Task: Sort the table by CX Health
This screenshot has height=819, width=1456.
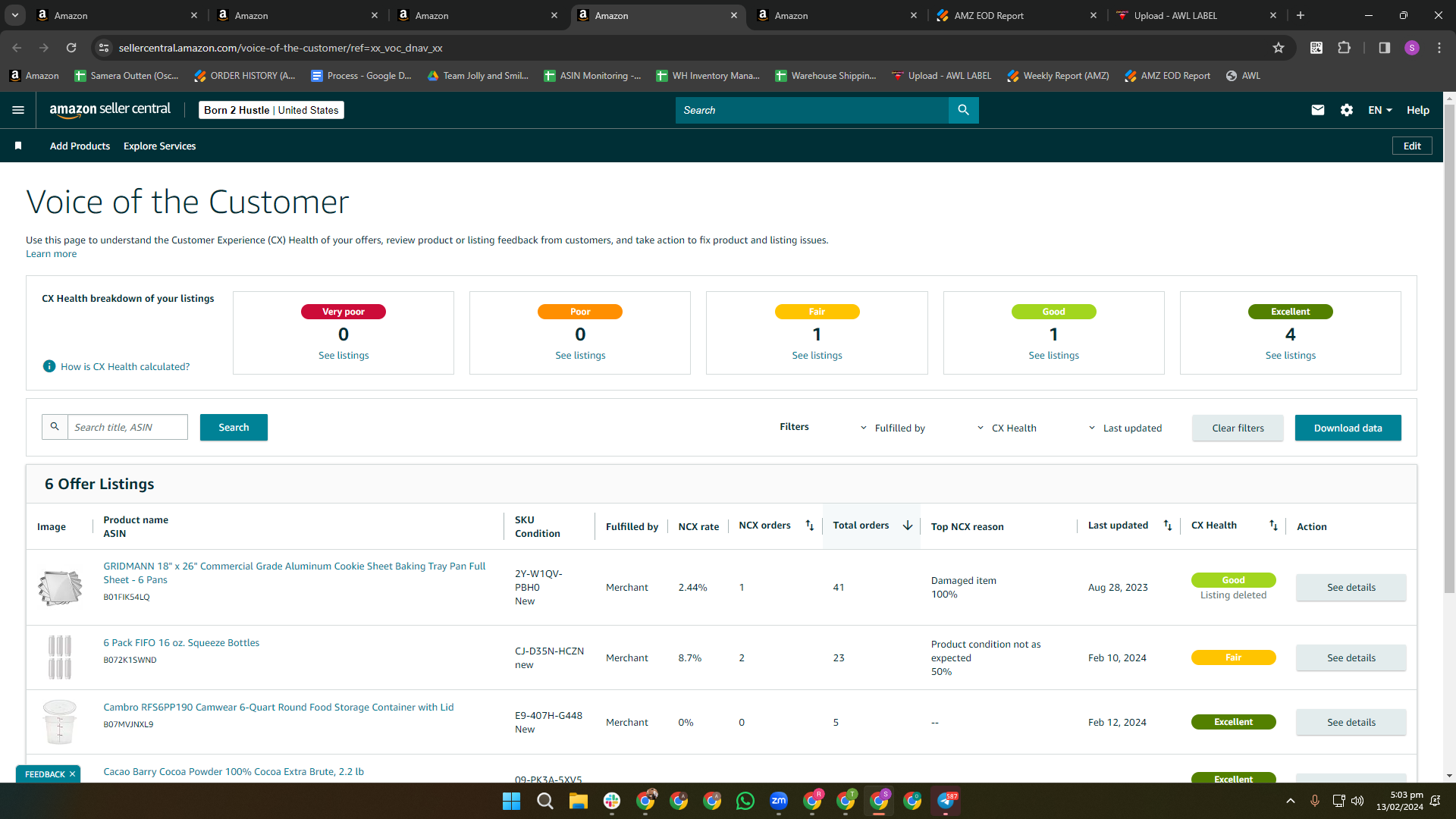Action: [x=1273, y=526]
